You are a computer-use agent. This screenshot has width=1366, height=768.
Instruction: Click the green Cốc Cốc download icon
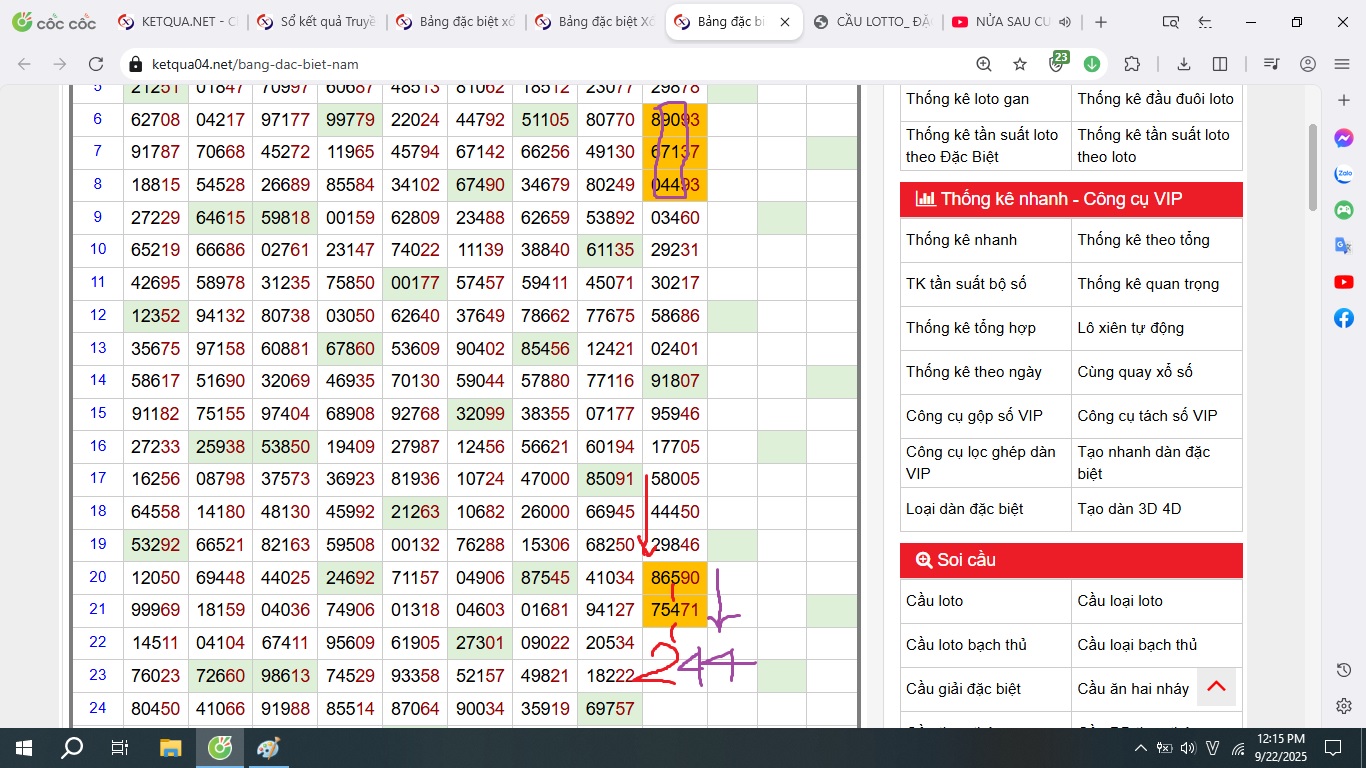tap(1092, 64)
